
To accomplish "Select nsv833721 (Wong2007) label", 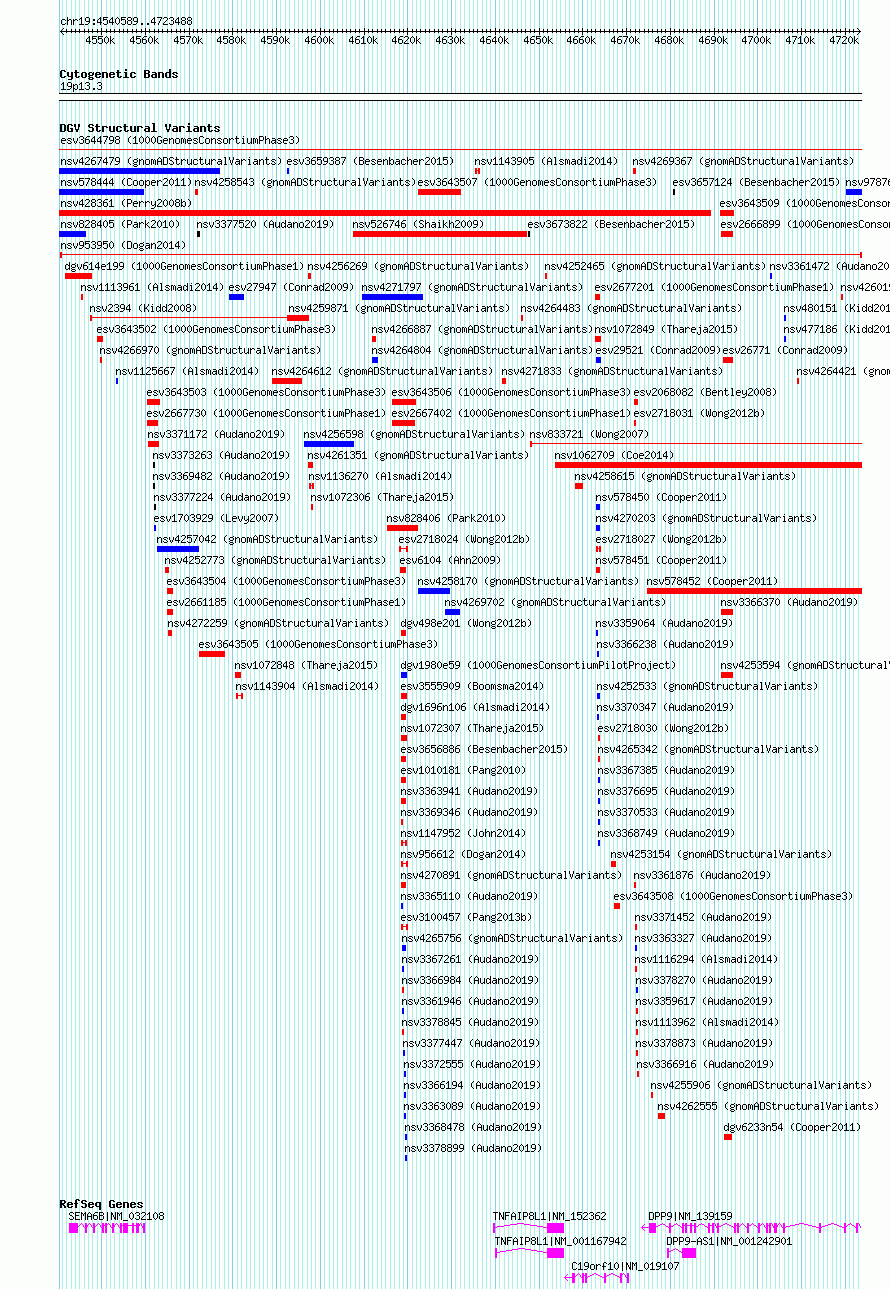I will [588, 434].
